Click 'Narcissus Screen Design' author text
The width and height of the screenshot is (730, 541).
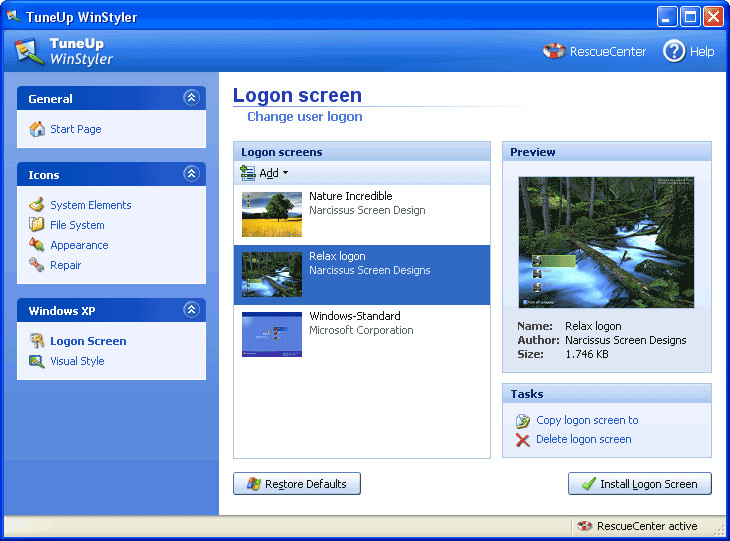tap(367, 210)
